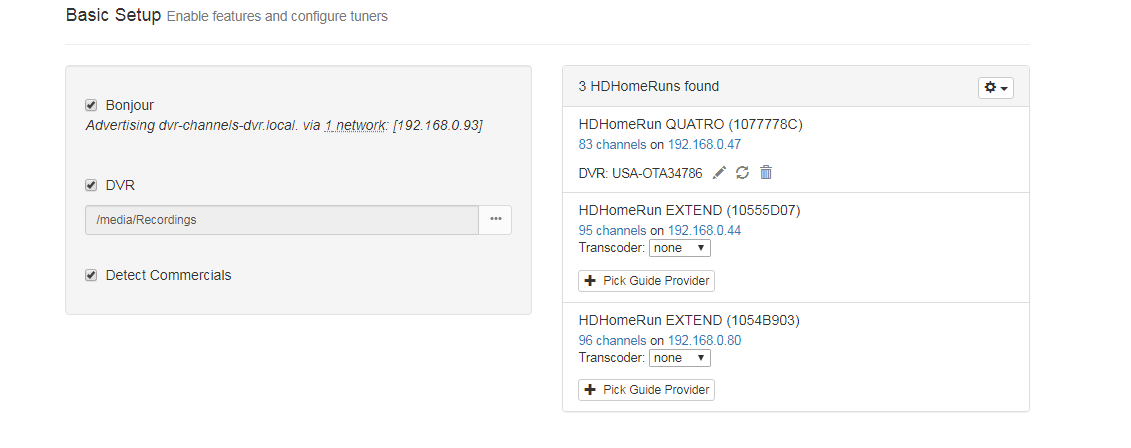1131x448 pixels.
Task: Click the trash icon to delete DVR lineup
Action: coord(766,173)
